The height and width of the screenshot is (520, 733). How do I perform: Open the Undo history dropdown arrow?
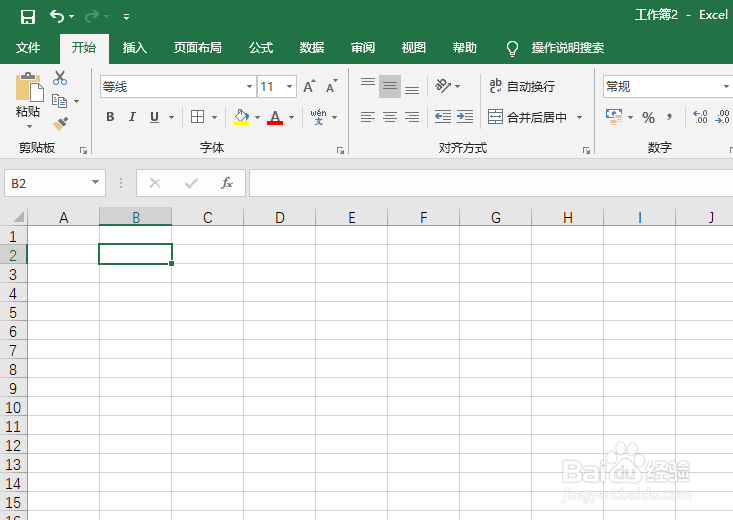click(x=72, y=17)
